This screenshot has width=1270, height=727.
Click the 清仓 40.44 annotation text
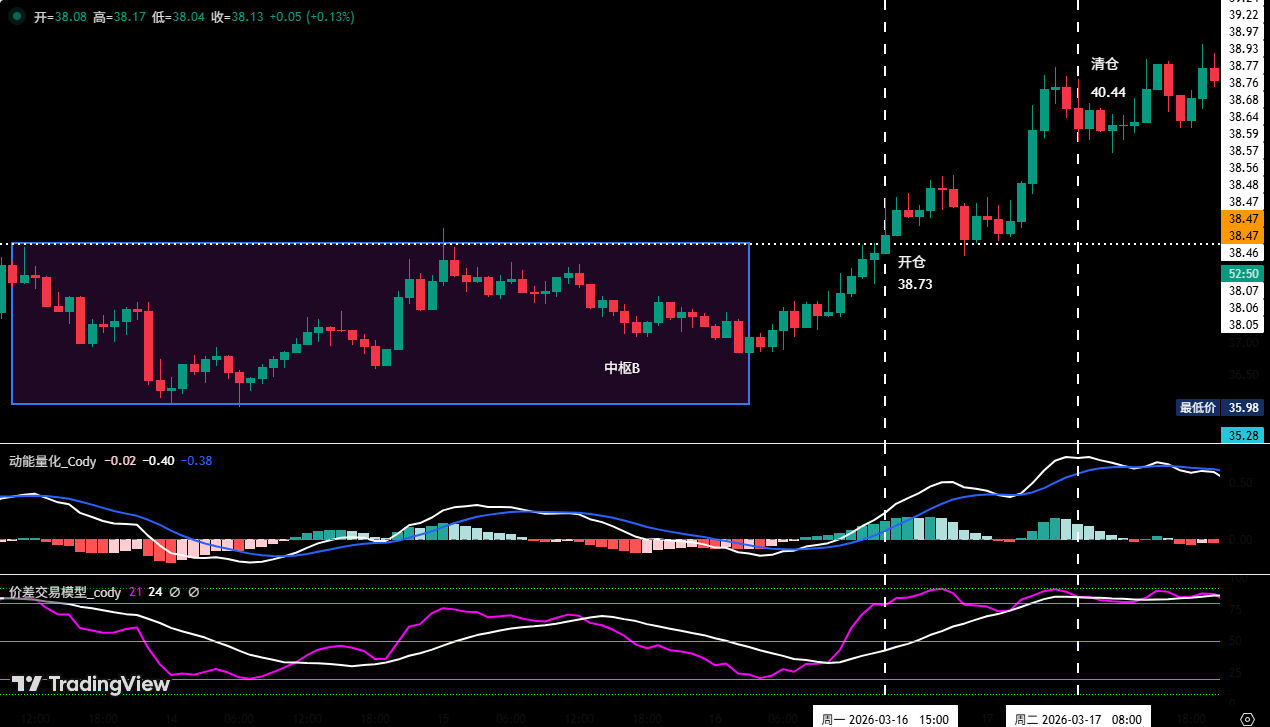pyautogui.click(x=1107, y=78)
